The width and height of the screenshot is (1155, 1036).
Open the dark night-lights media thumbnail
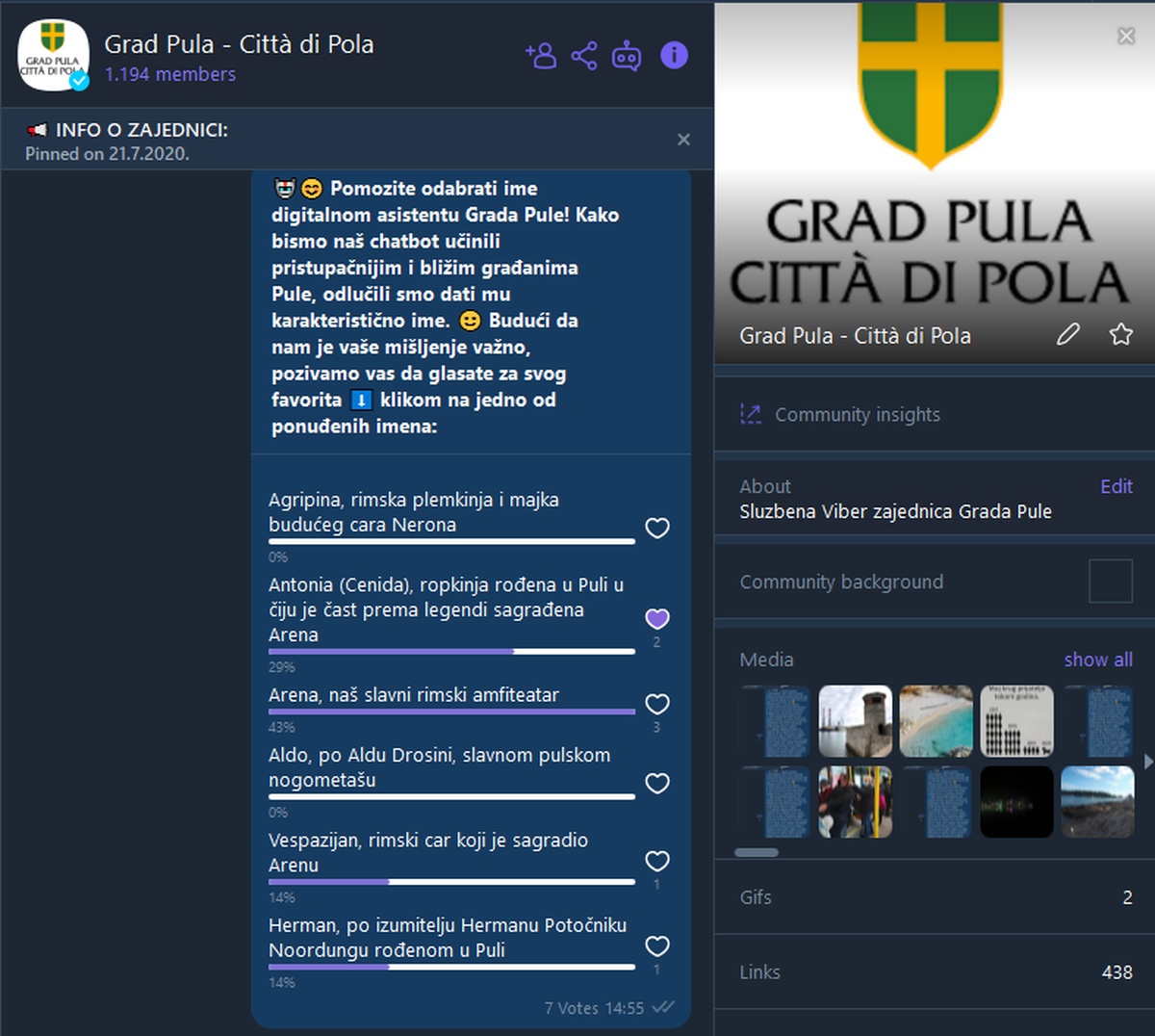click(1017, 802)
